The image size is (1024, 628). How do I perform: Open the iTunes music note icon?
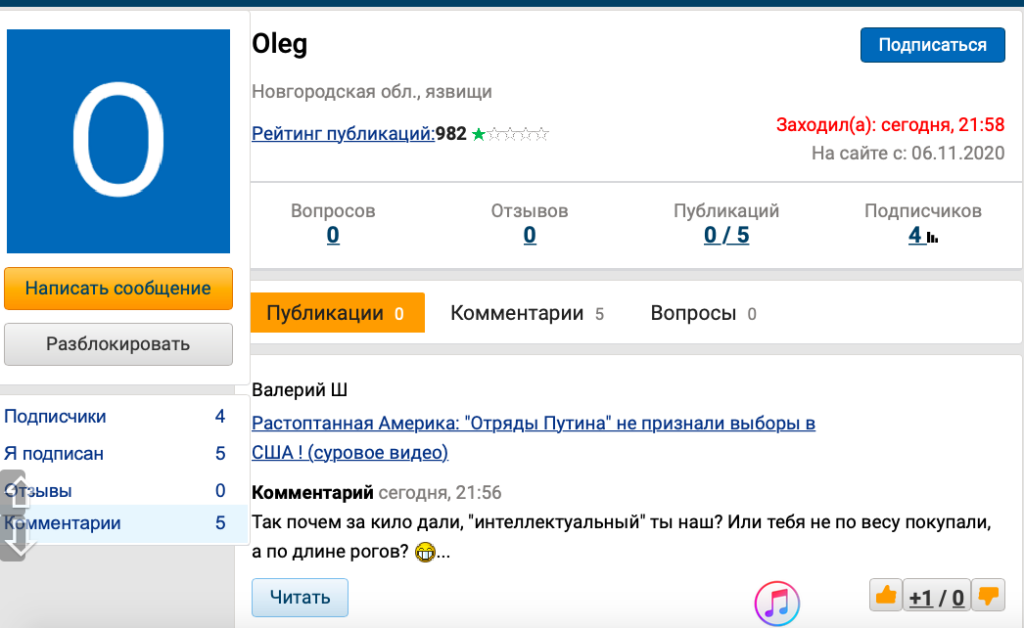[777, 603]
